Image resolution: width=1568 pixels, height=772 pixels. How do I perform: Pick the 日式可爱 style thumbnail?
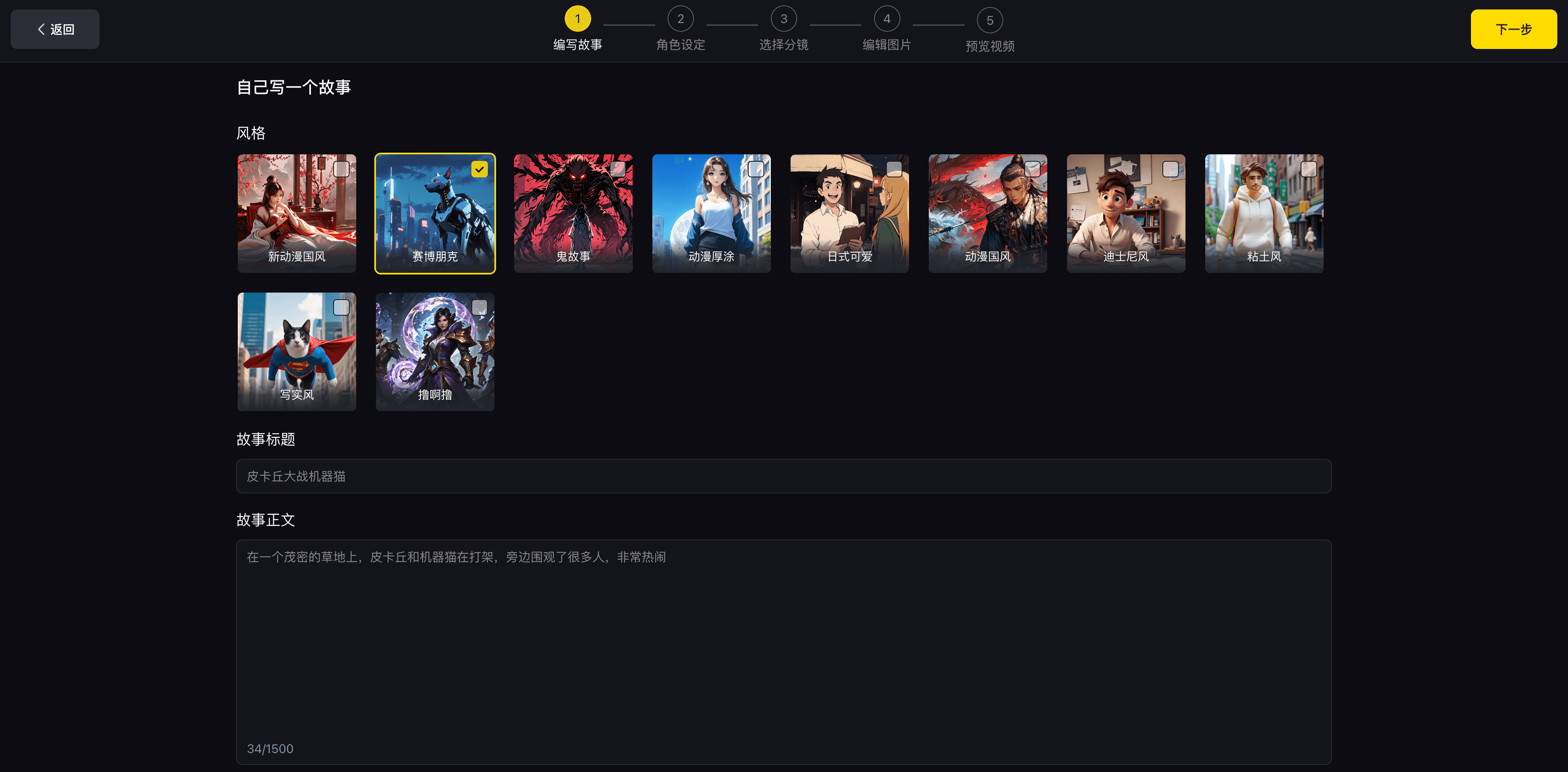[x=849, y=213]
